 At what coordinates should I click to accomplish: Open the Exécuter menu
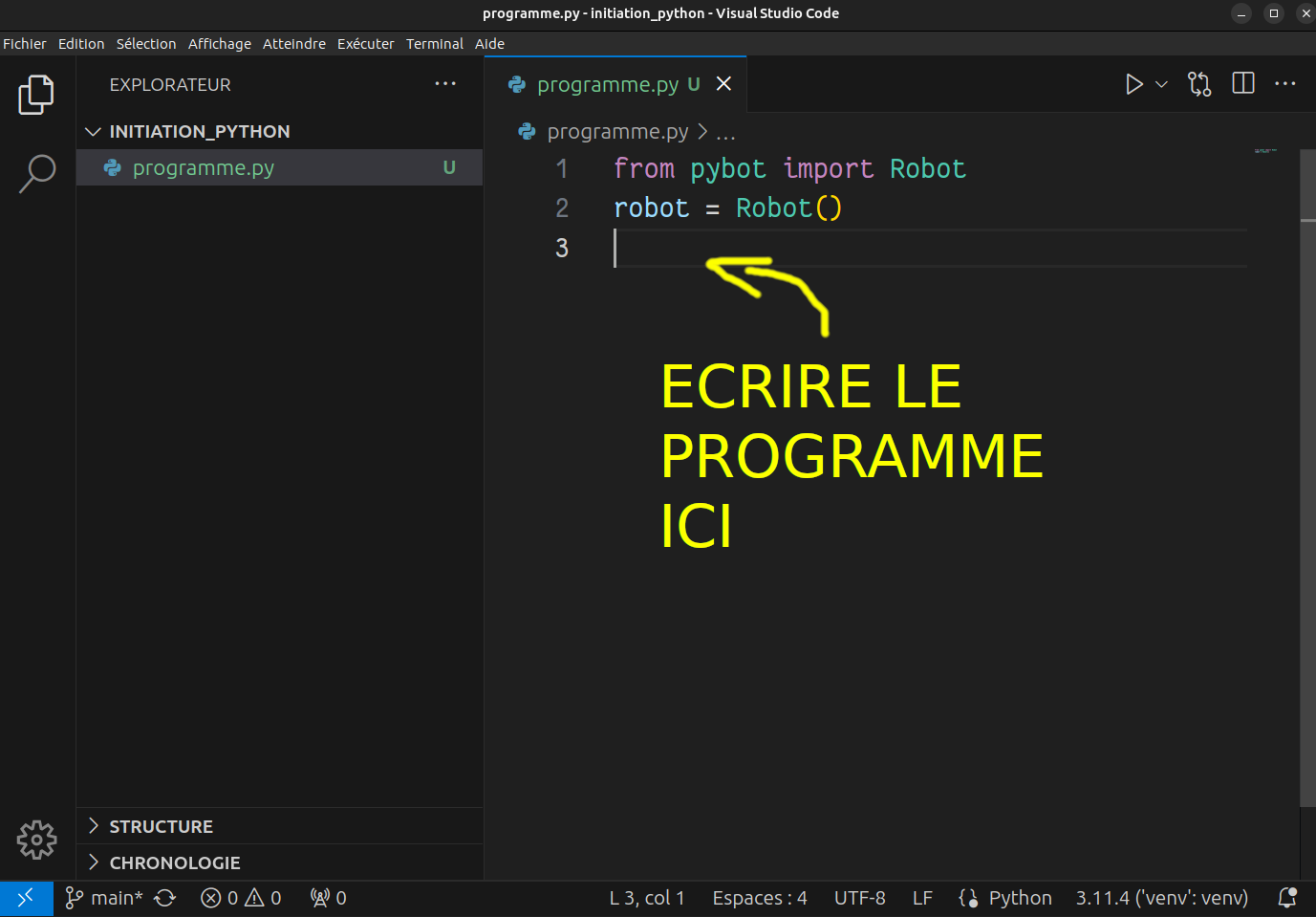(366, 44)
